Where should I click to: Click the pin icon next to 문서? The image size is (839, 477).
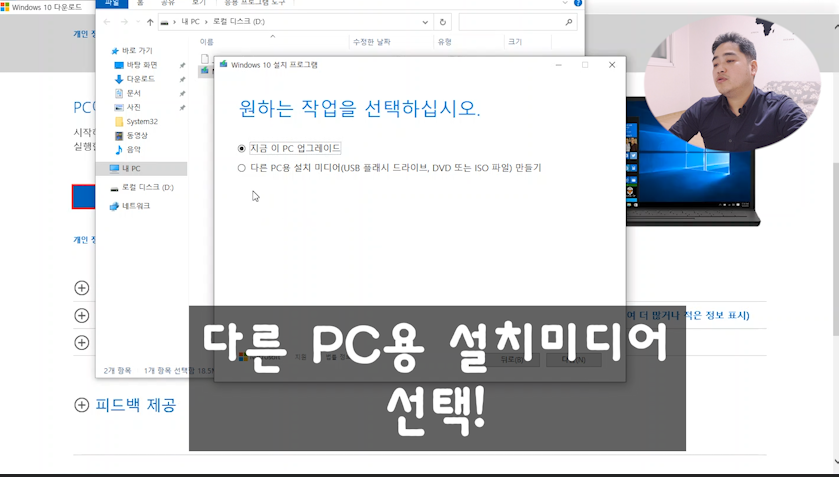pyautogui.click(x=182, y=94)
